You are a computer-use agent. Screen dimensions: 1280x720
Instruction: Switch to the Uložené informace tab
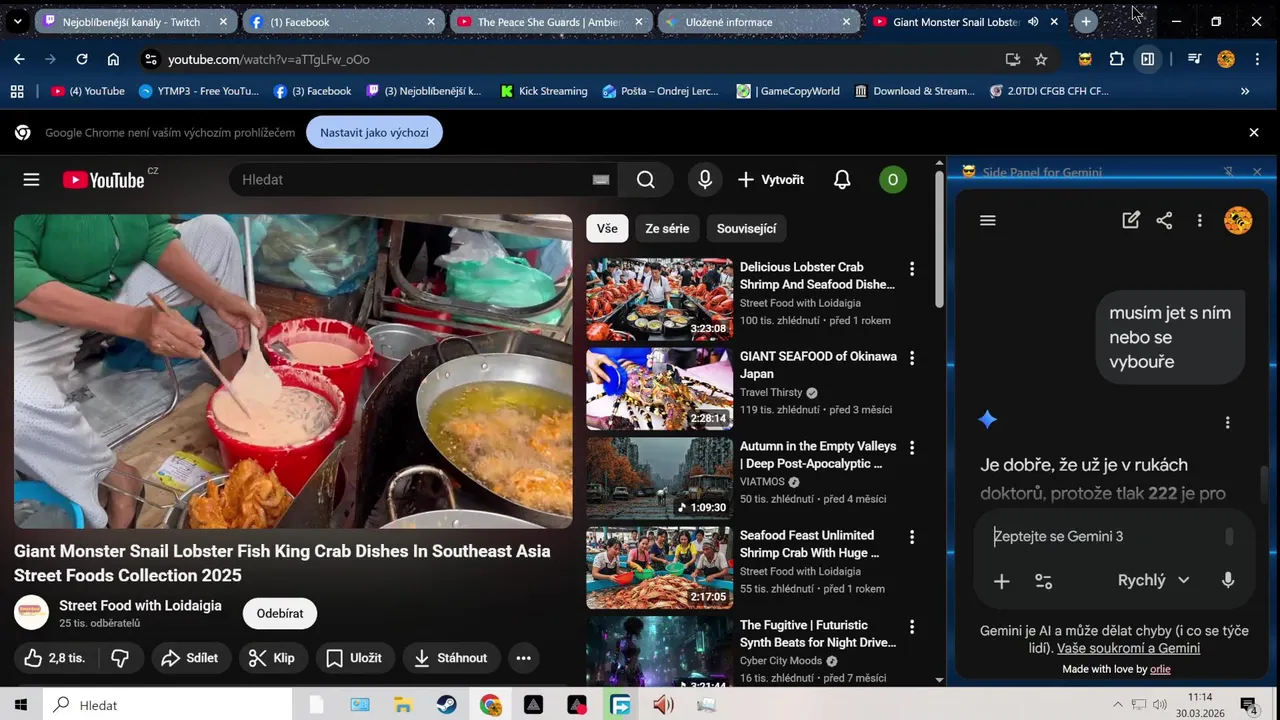tap(760, 21)
